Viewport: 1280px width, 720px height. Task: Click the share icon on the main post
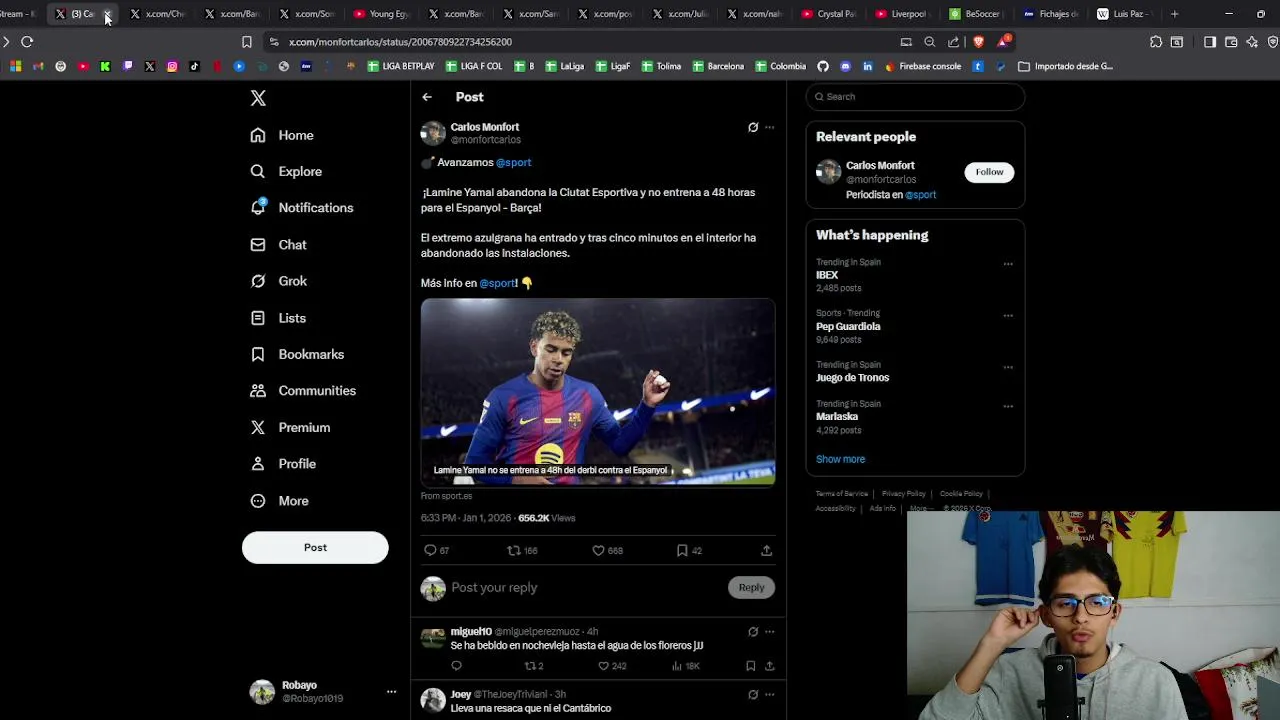(x=766, y=550)
